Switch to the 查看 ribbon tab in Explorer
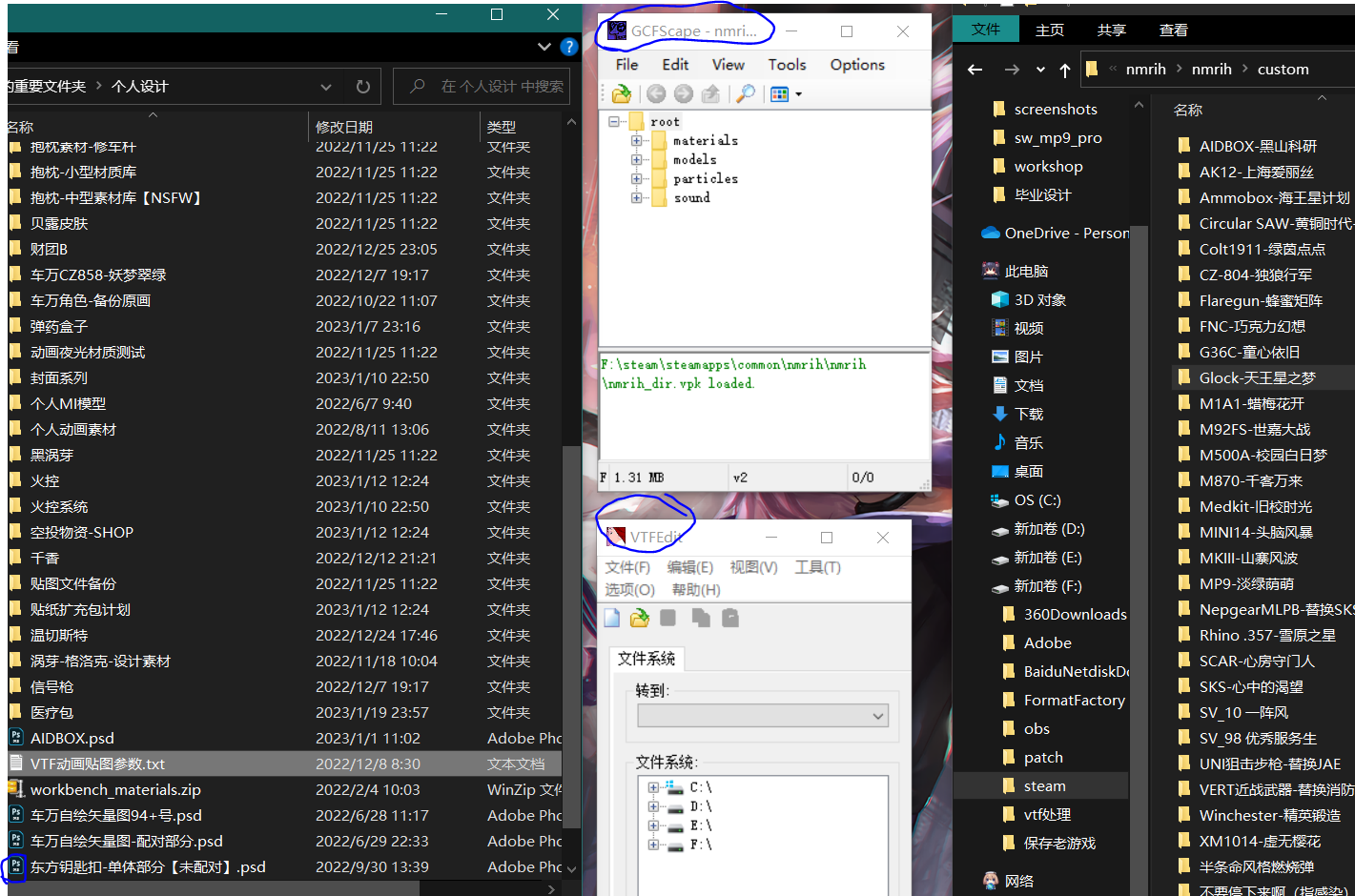The width and height of the screenshot is (1355, 896). [x=1174, y=30]
